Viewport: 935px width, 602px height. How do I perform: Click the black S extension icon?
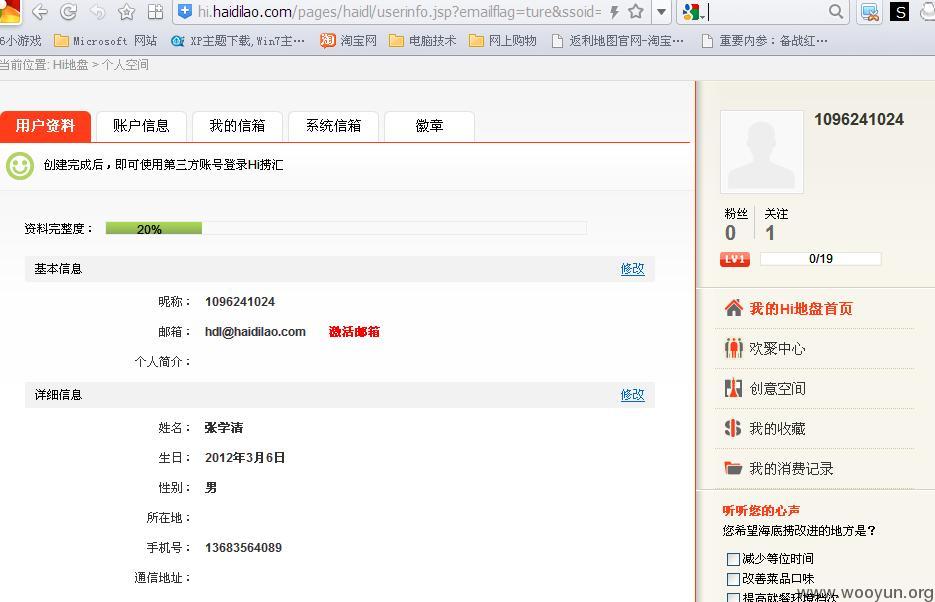(899, 11)
